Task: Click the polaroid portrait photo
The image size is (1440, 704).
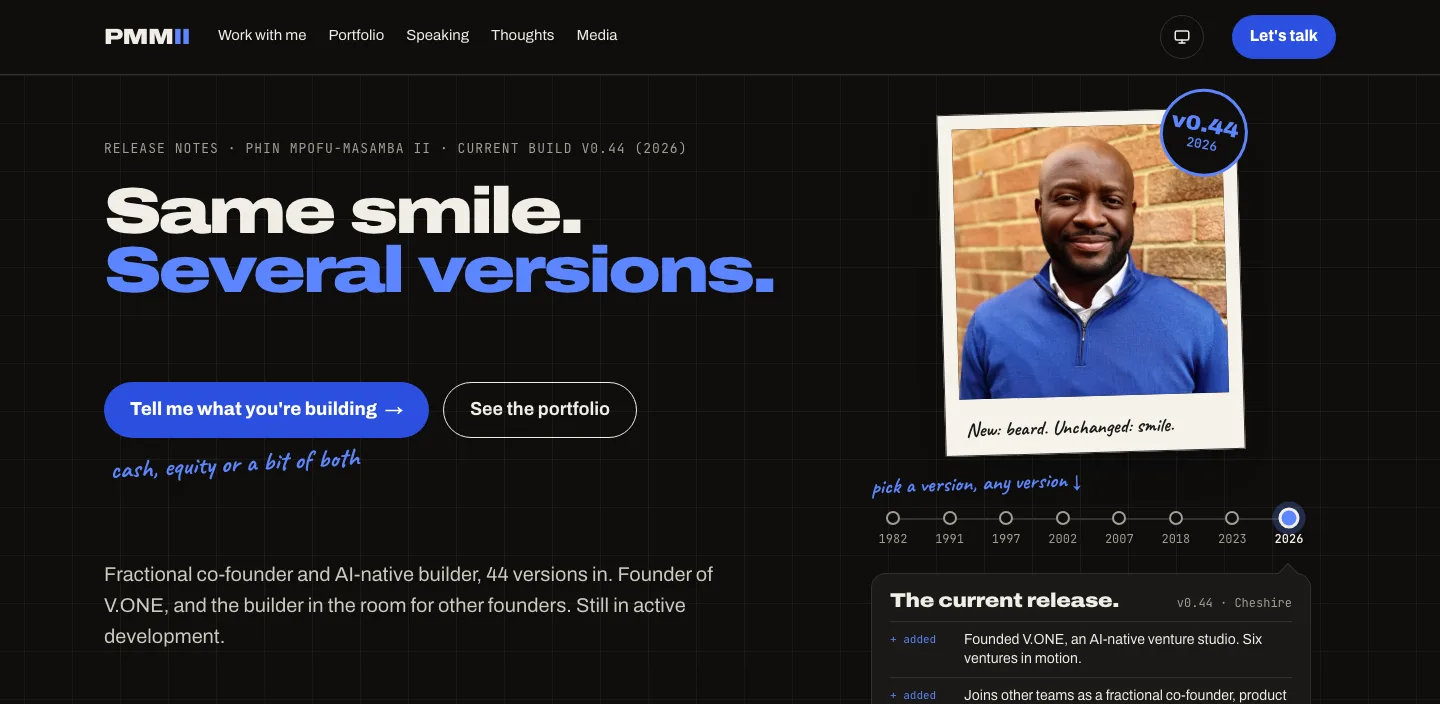Action: pyautogui.click(x=1089, y=263)
